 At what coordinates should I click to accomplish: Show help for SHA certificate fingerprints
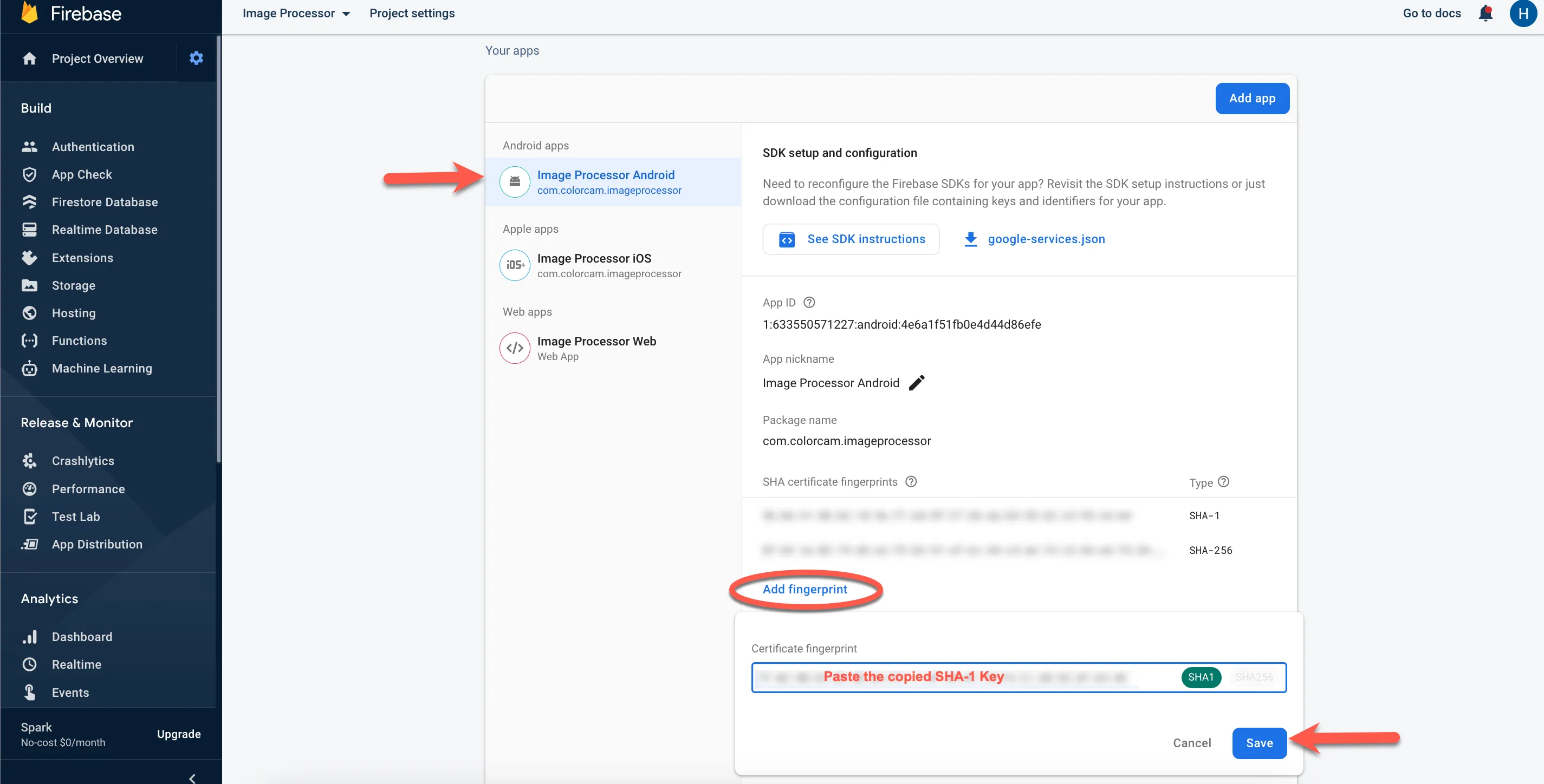(911, 481)
